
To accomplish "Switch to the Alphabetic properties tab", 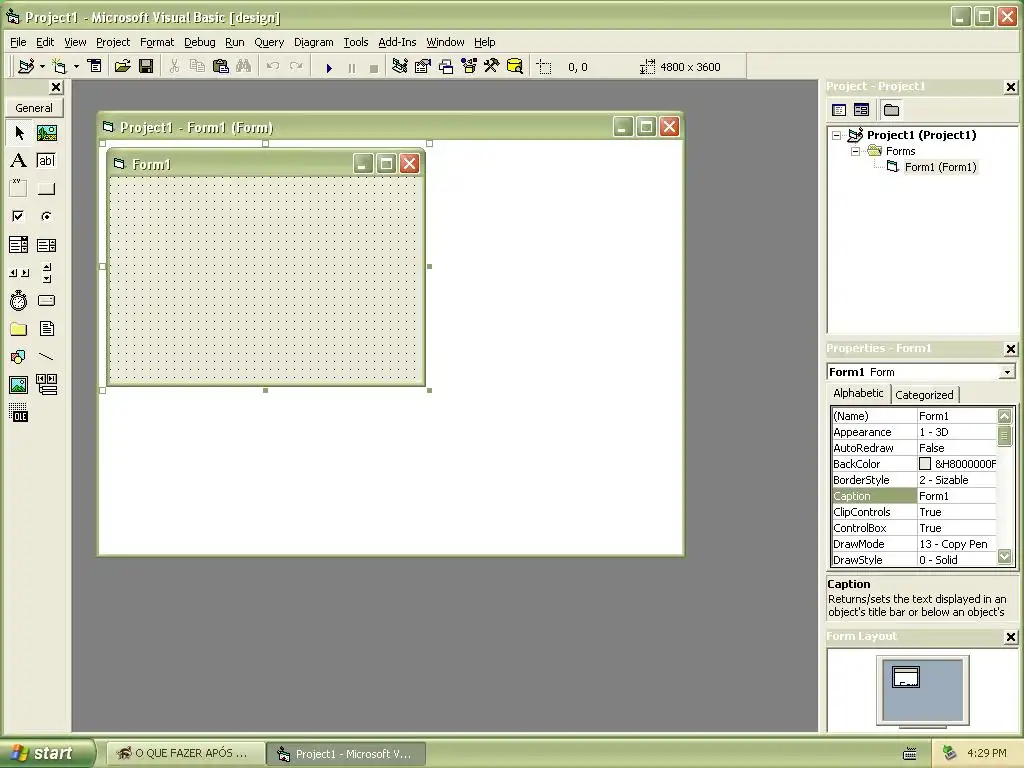I will click(x=858, y=393).
